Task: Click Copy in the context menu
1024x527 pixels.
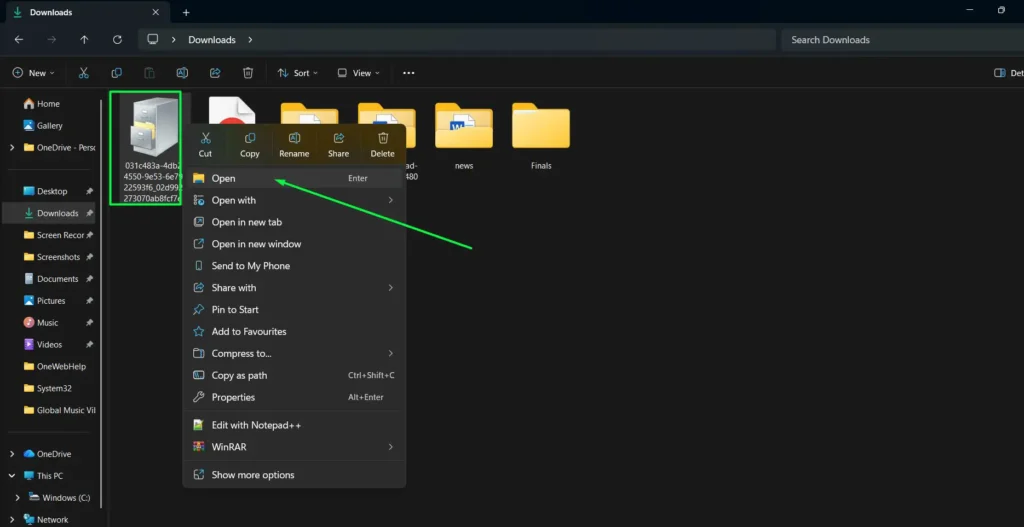Action: click(249, 145)
